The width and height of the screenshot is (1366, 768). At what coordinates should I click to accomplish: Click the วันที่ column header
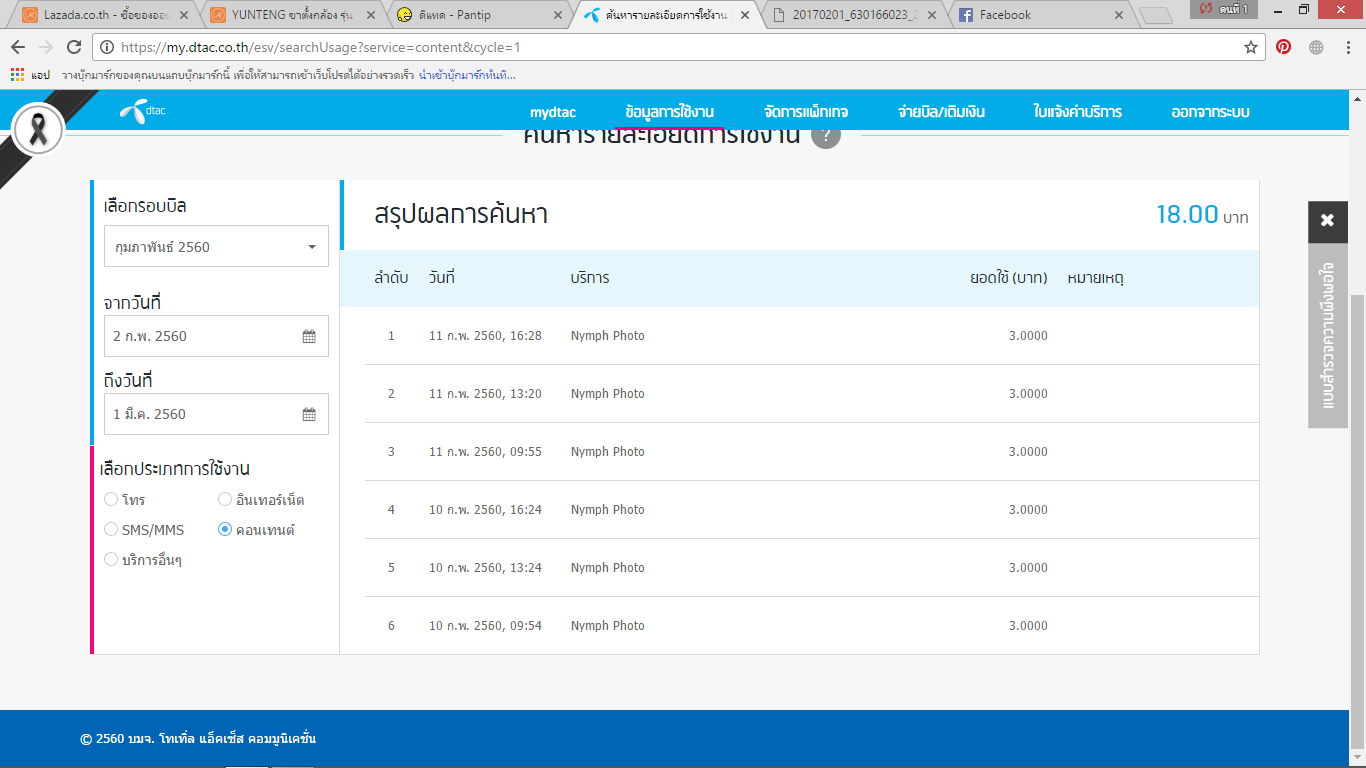[441, 278]
